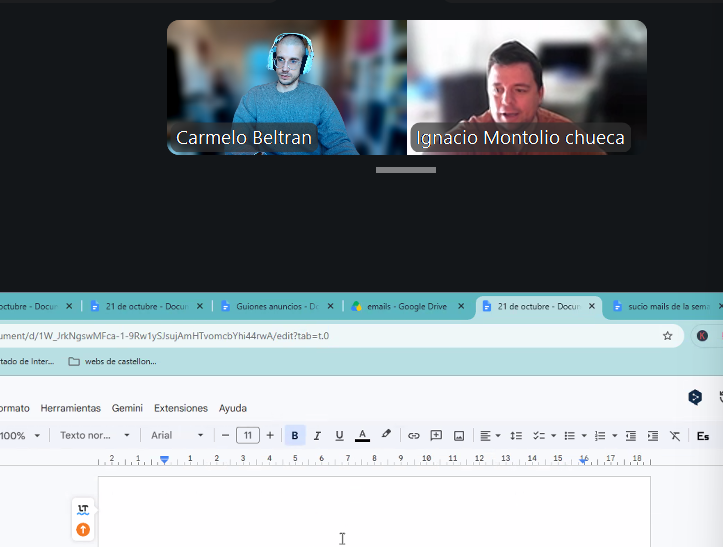The width and height of the screenshot is (723, 547).
Task: Click the bulleted list icon
Action: 570,435
